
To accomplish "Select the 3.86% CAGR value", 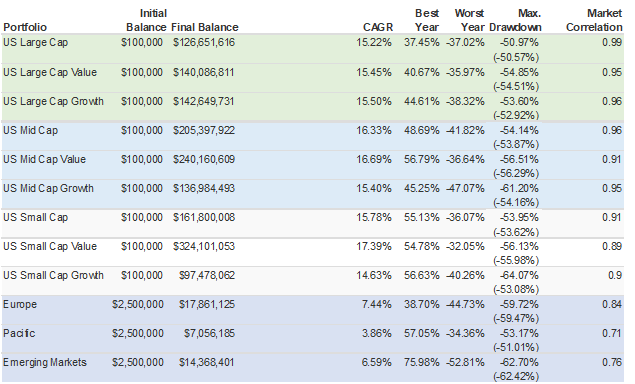I will coord(377,333).
